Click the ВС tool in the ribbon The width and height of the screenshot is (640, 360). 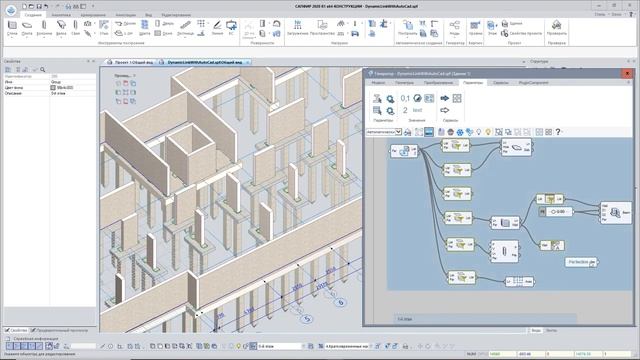point(231,28)
